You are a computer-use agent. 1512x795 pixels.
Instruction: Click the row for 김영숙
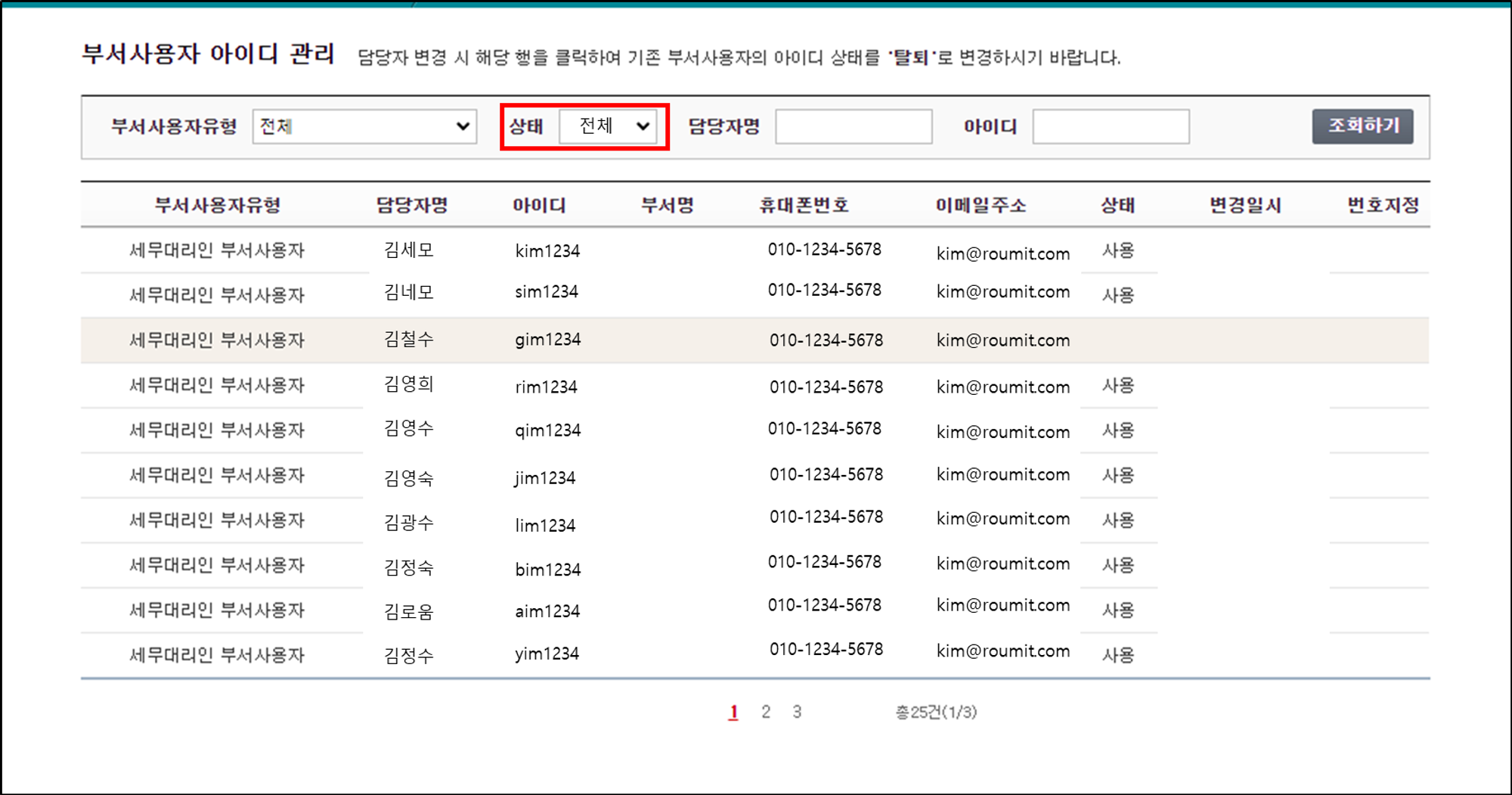point(409,477)
